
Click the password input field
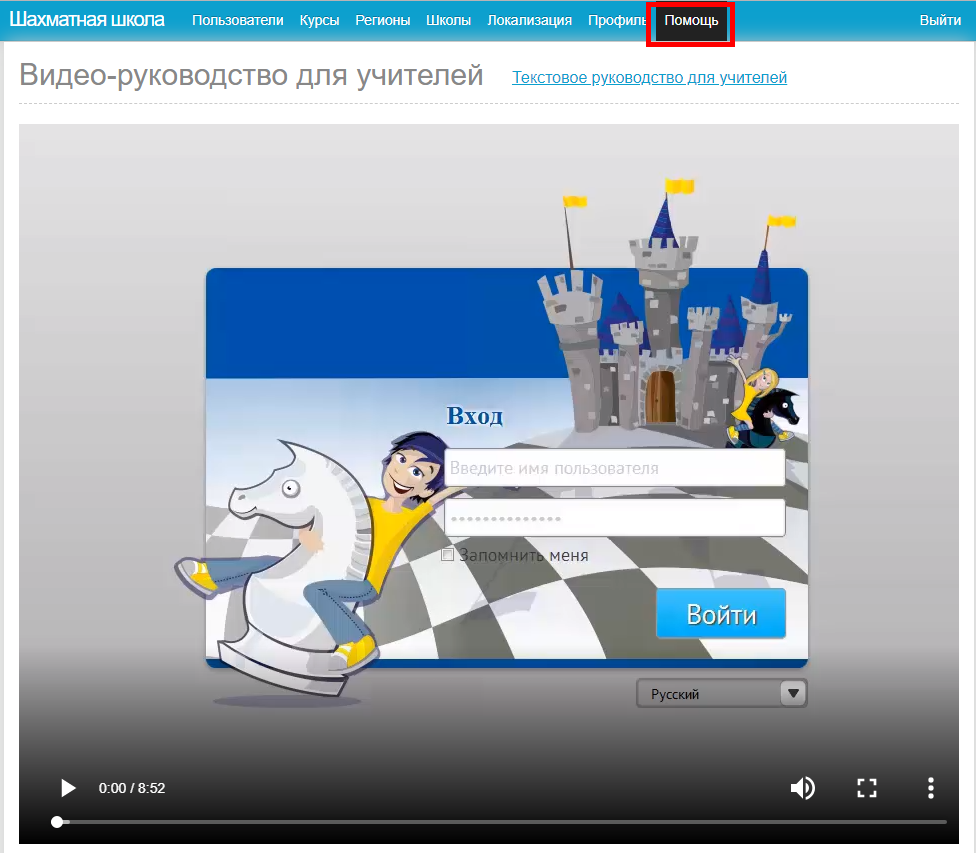click(614, 518)
